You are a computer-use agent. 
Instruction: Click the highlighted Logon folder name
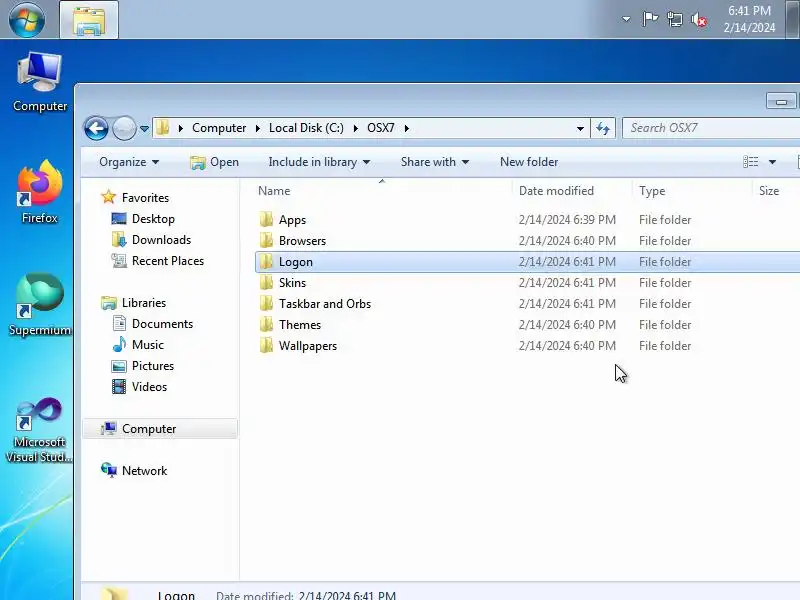click(x=295, y=262)
